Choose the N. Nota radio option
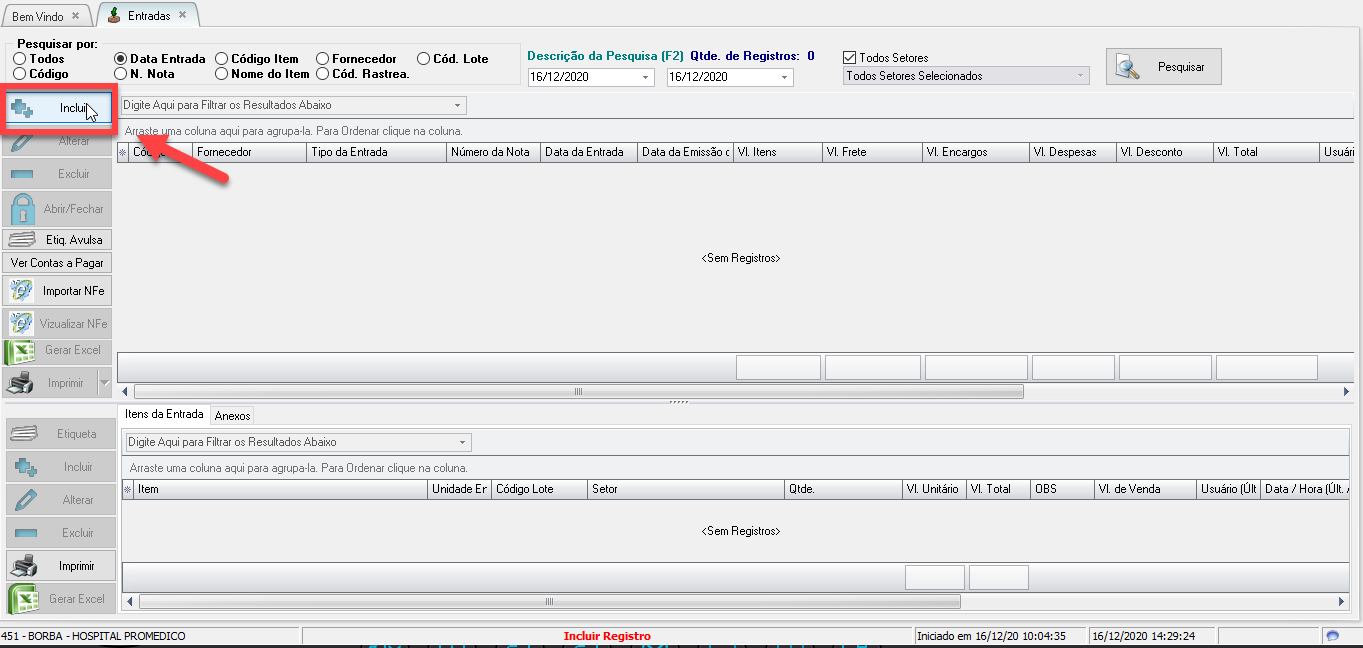 (121, 73)
